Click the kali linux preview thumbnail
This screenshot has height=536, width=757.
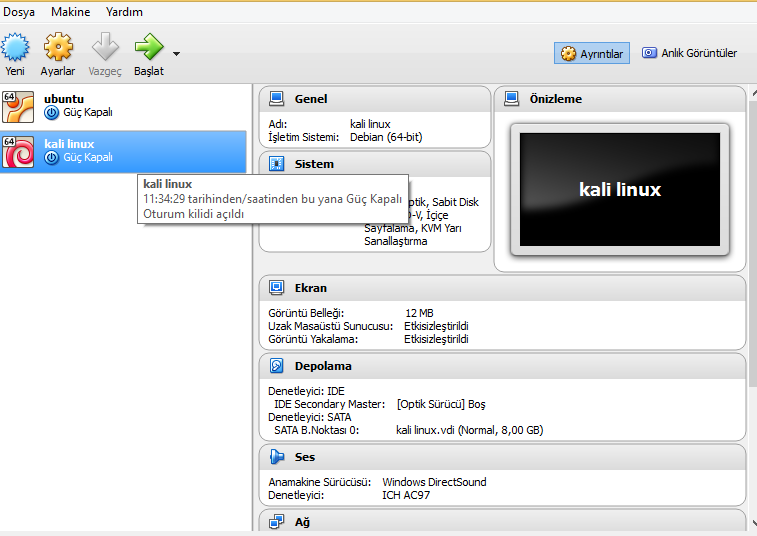point(619,190)
